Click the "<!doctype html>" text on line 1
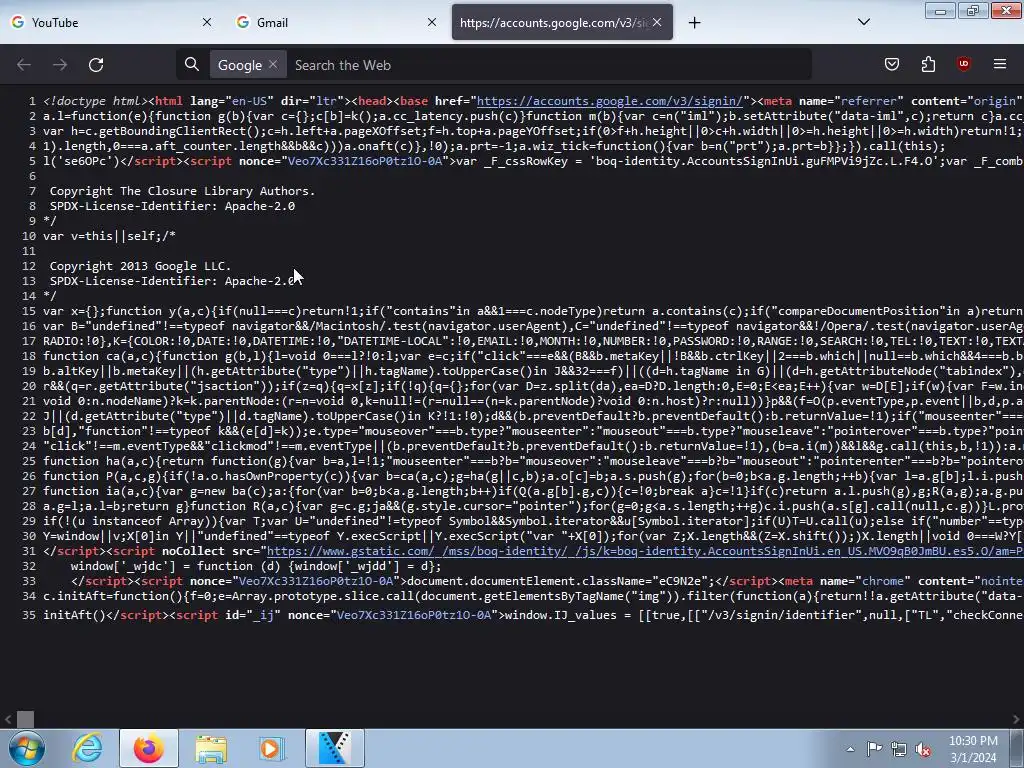Viewport: 1024px width, 768px height. tap(95, 101)
